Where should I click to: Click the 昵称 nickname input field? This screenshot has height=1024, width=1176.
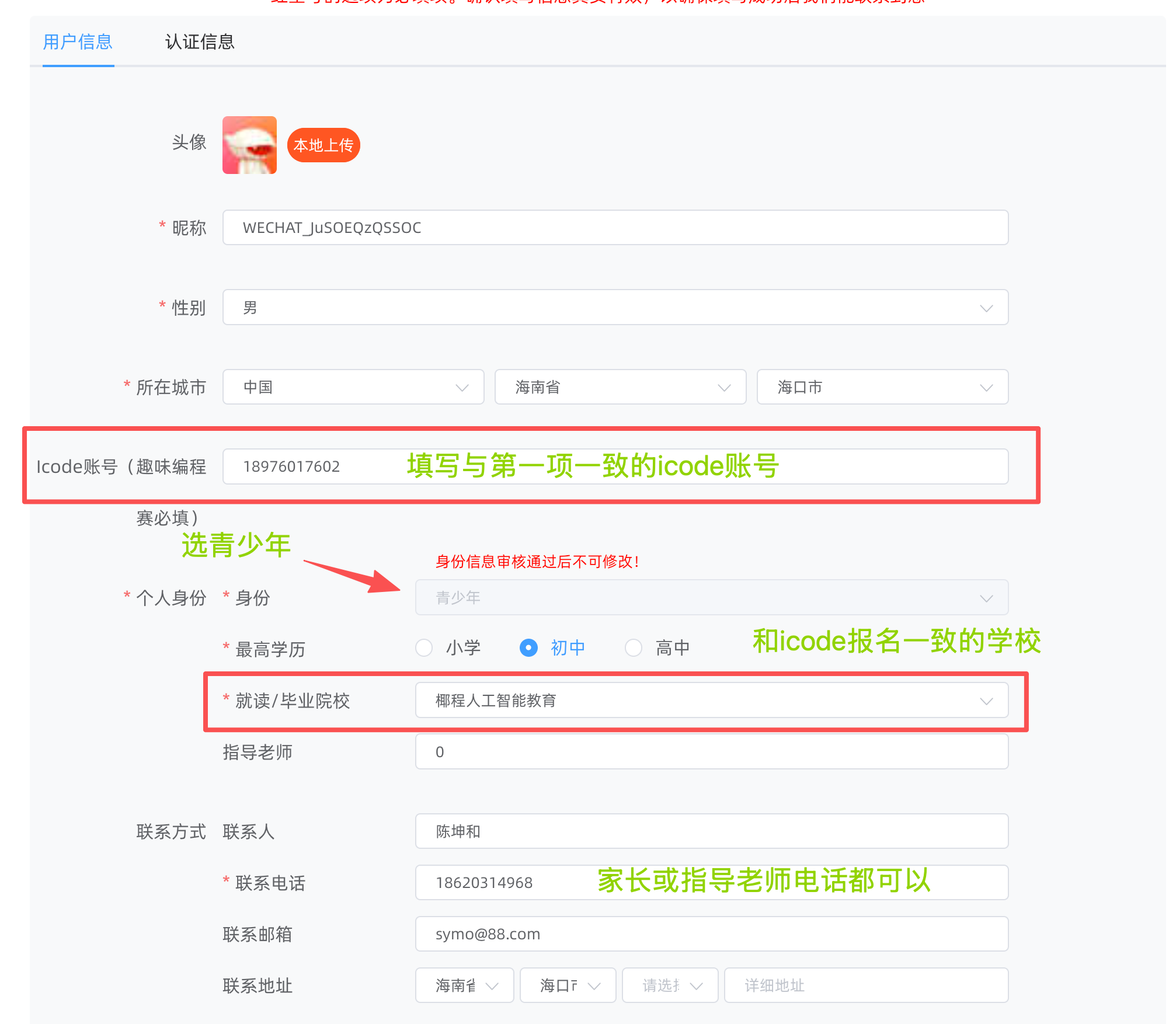(615, 228)
